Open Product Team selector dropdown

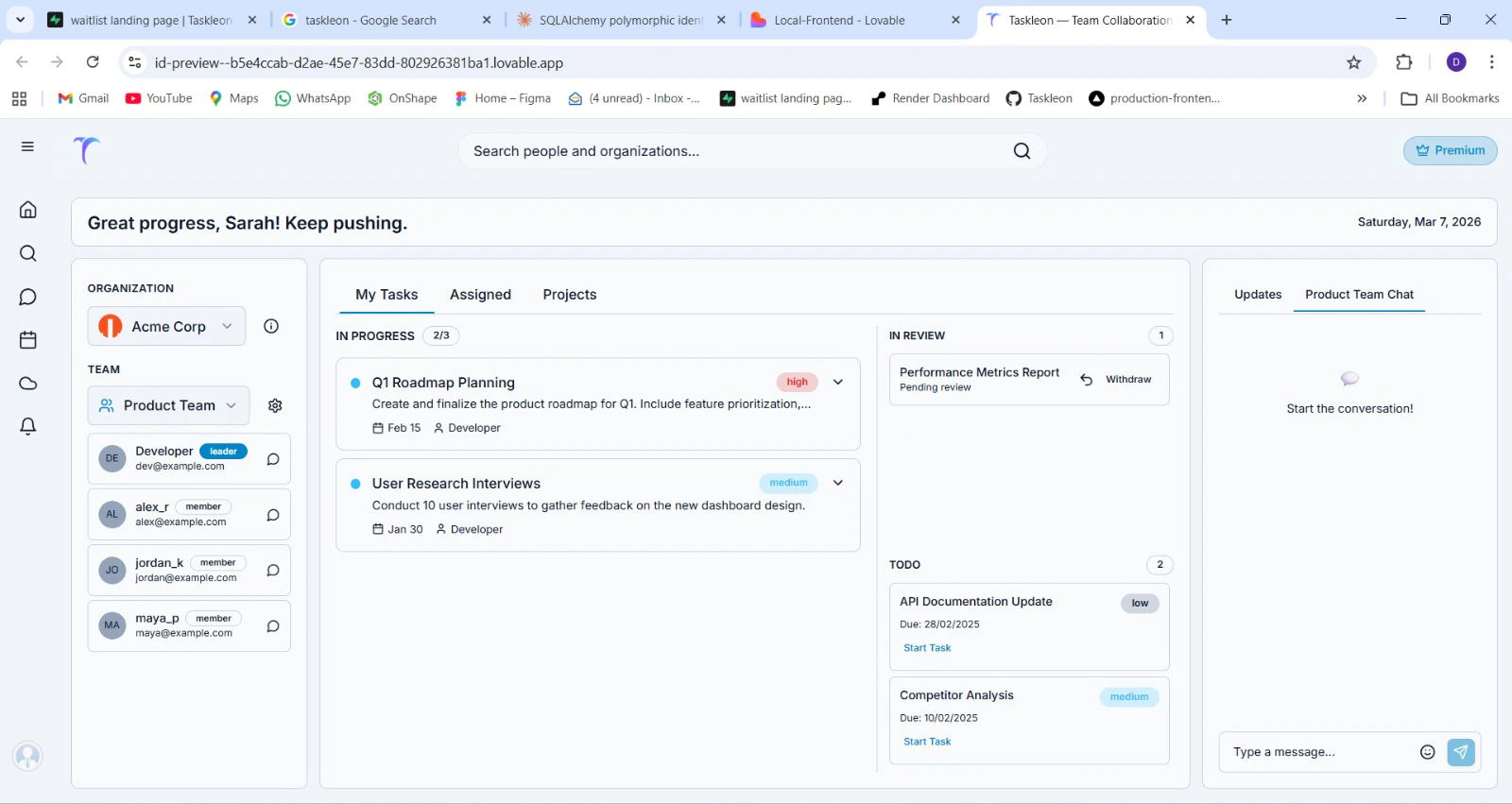(x=169, y=405)
